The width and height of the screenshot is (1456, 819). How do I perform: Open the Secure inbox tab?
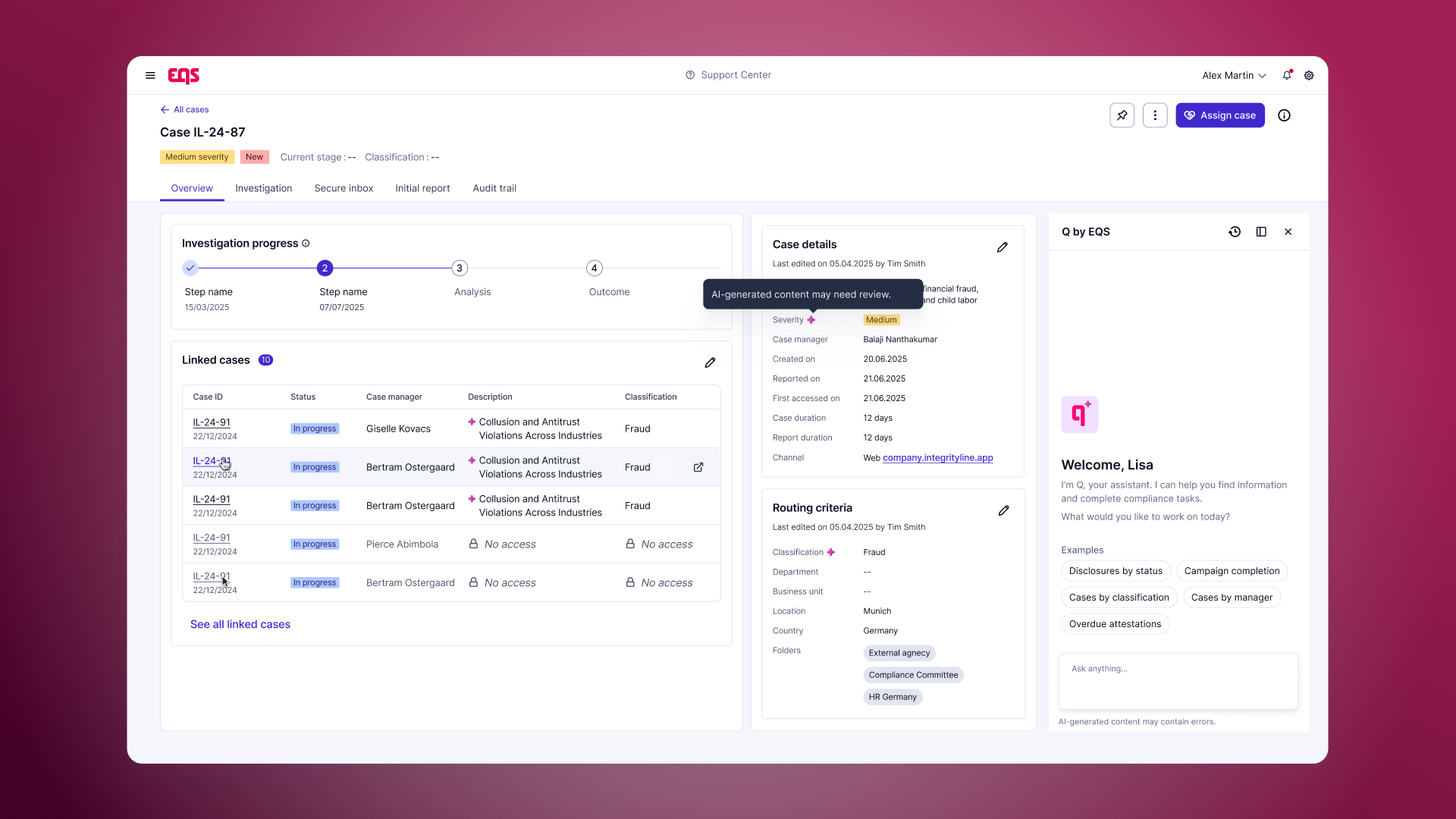pyautogui.click(x=344, y=188)
